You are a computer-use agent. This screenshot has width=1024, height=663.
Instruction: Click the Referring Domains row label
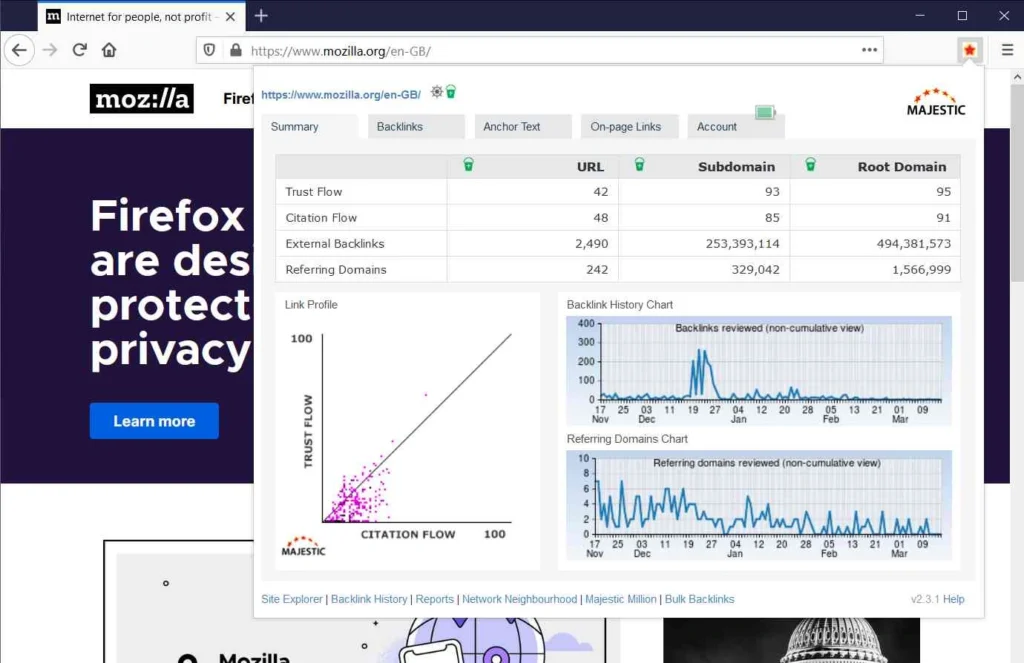[336, 270]
